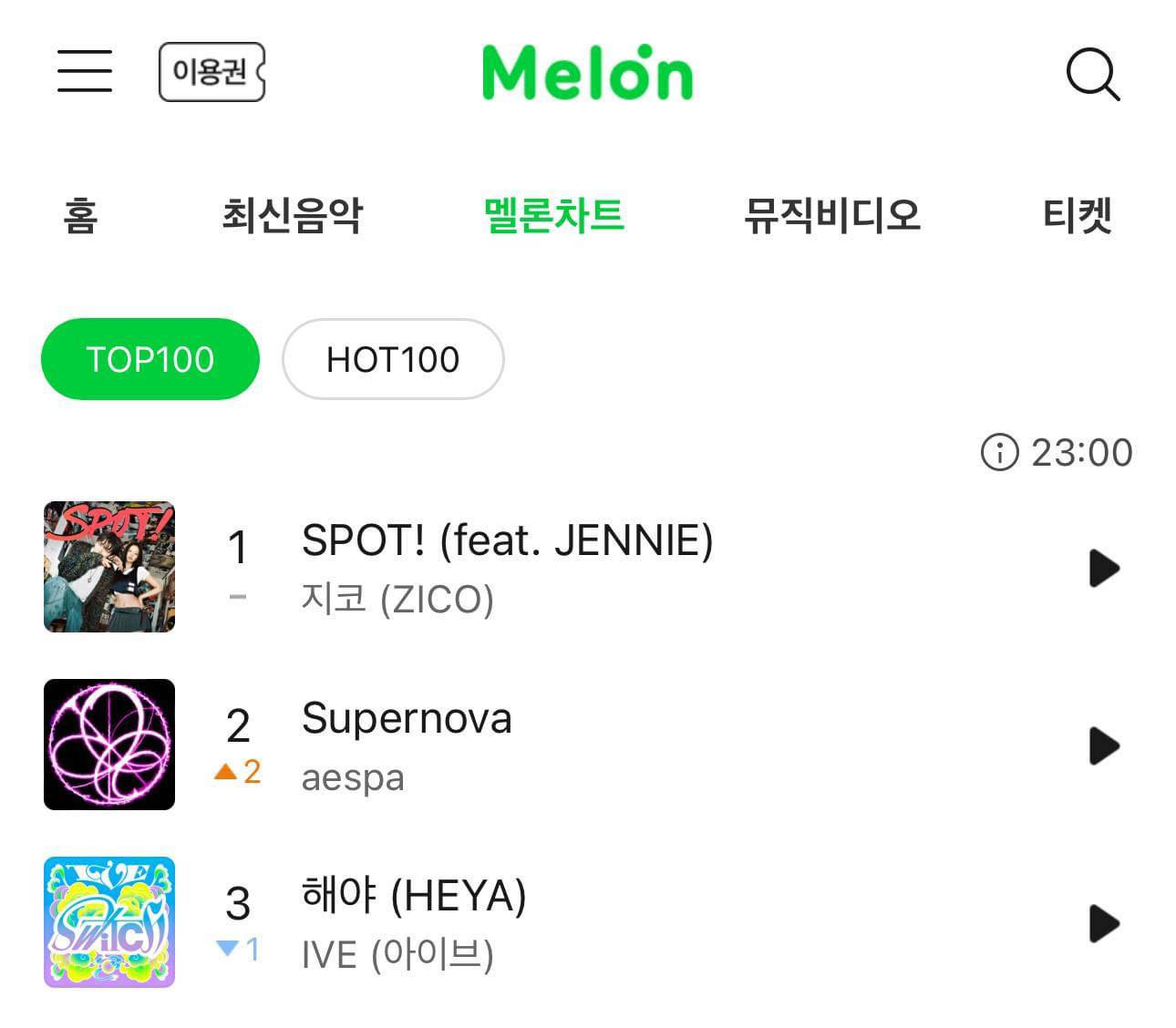Viewport: 1176px width, 1028px height.
Task: Tap the 이용권 ticket icon
Action: pyautogui.click(x=211, y=71)
